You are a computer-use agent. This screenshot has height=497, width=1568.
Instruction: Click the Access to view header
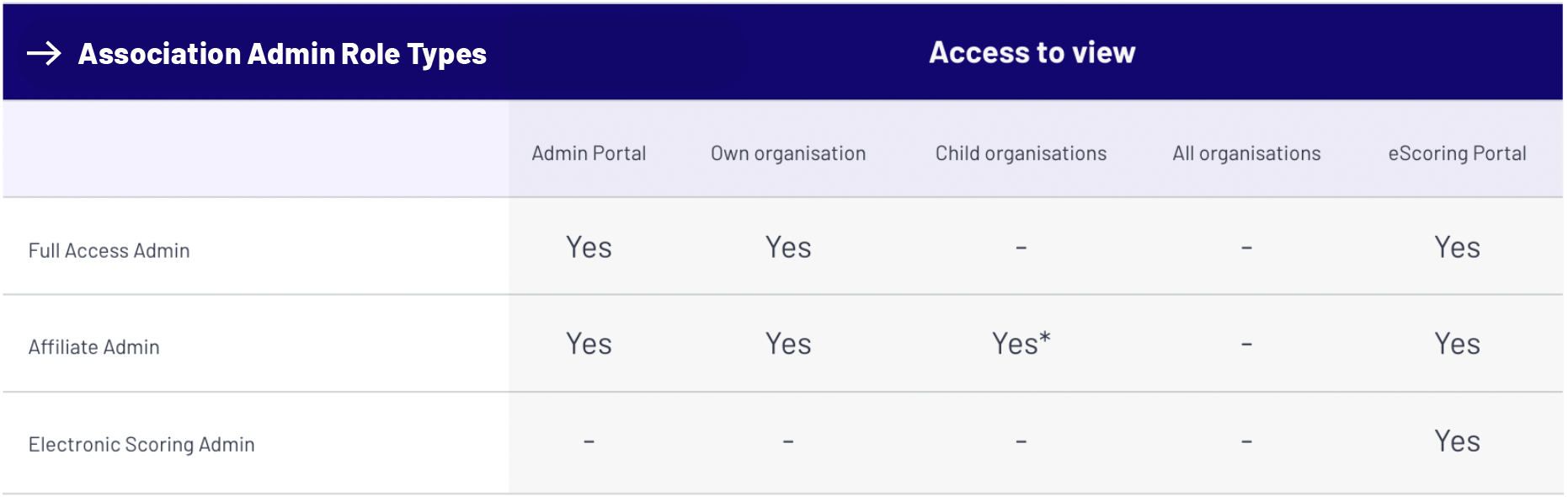click(x=1032, y=52)
